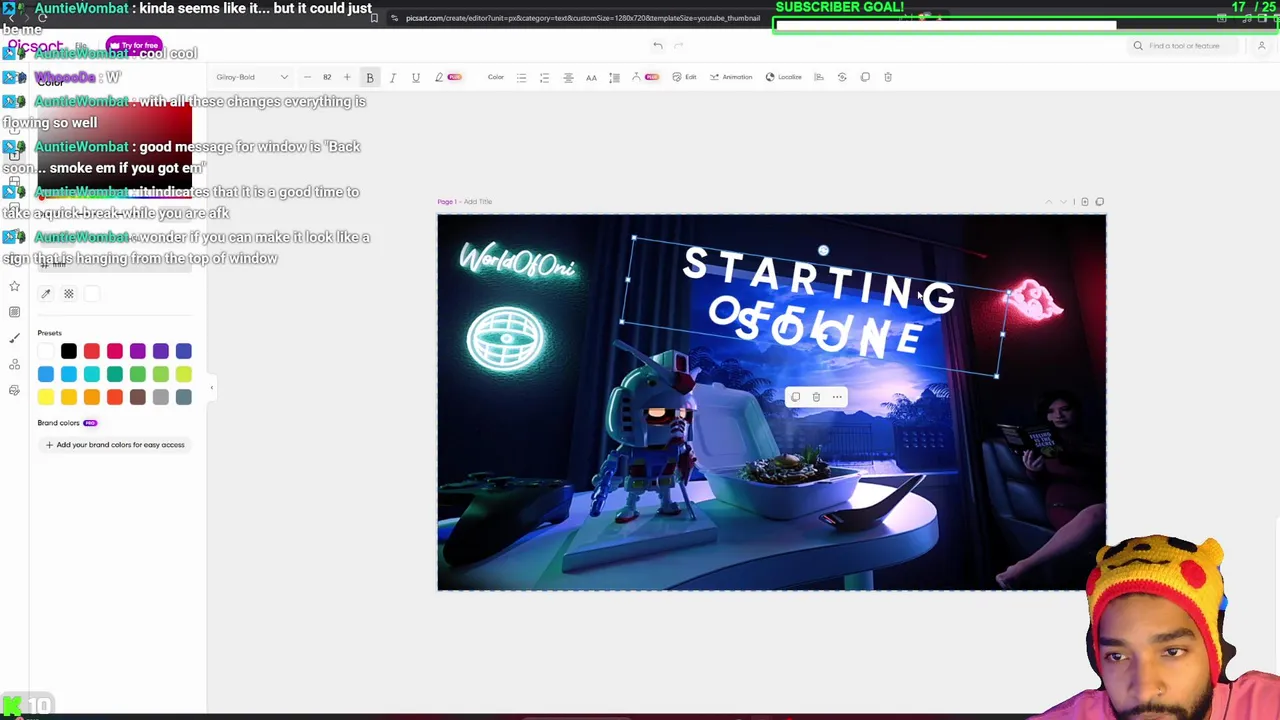Pick the brown preset color
The image size is (1280, 720).
[138, 397]
